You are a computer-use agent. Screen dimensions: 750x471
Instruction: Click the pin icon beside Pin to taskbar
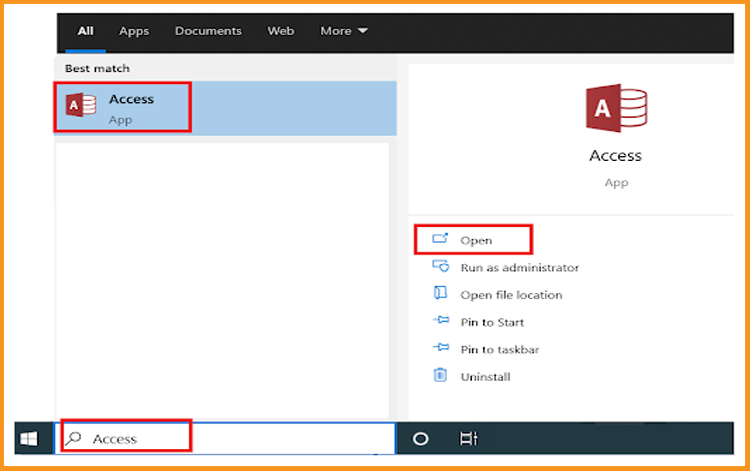point(441,347)
